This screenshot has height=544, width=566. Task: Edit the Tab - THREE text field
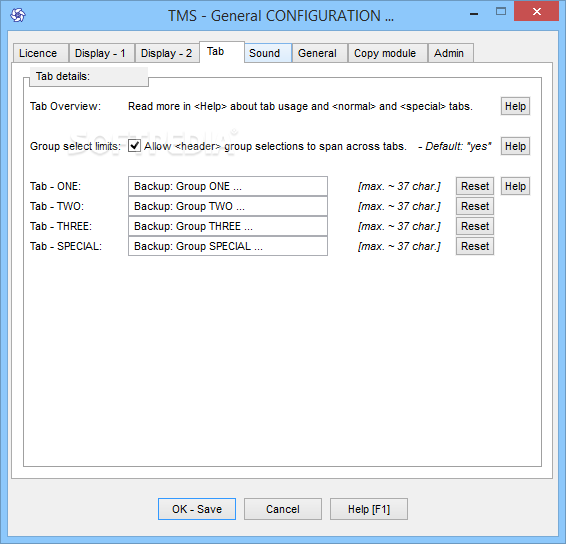228,226
